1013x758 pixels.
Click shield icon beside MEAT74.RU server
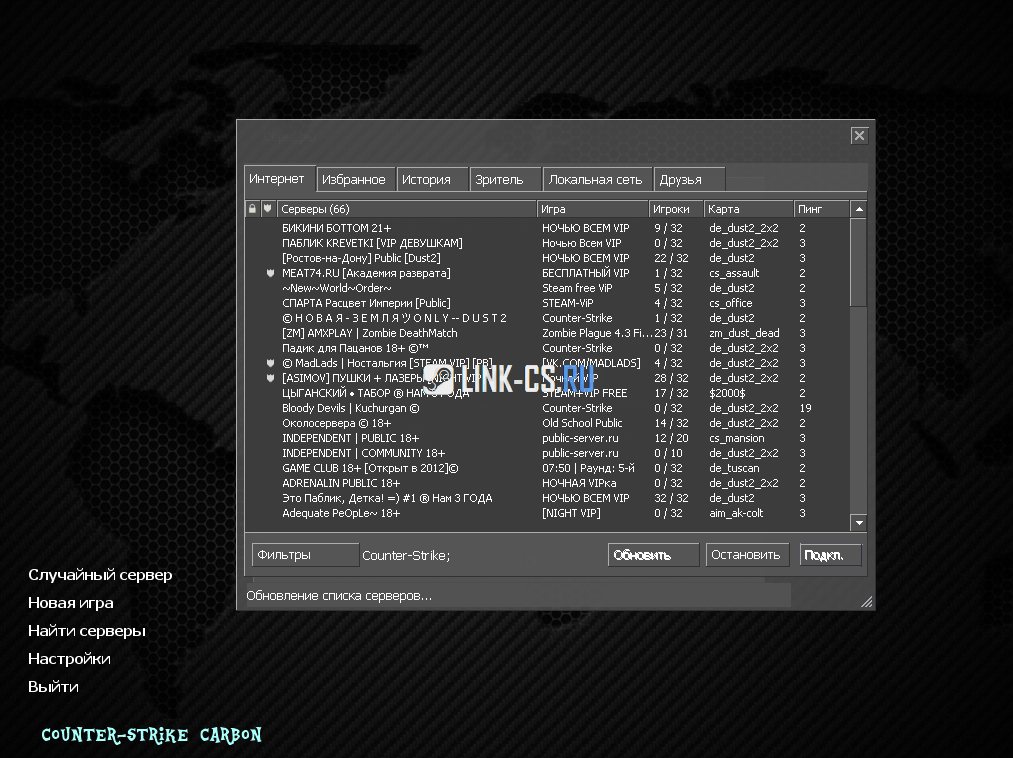[270, 273]
